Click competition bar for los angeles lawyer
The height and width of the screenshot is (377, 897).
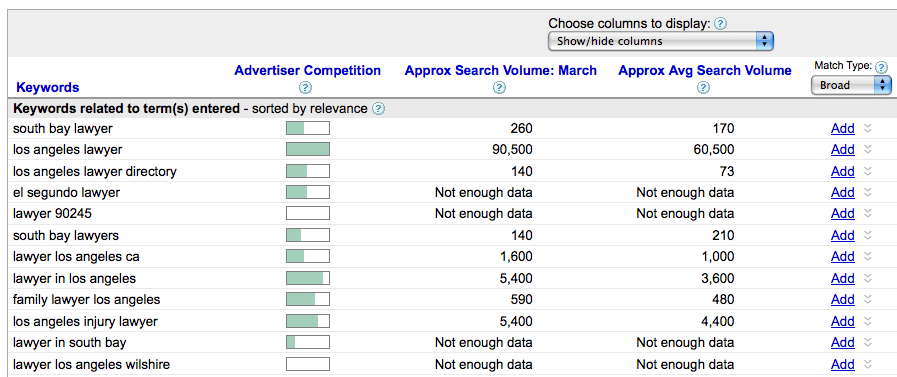point(308,149)
